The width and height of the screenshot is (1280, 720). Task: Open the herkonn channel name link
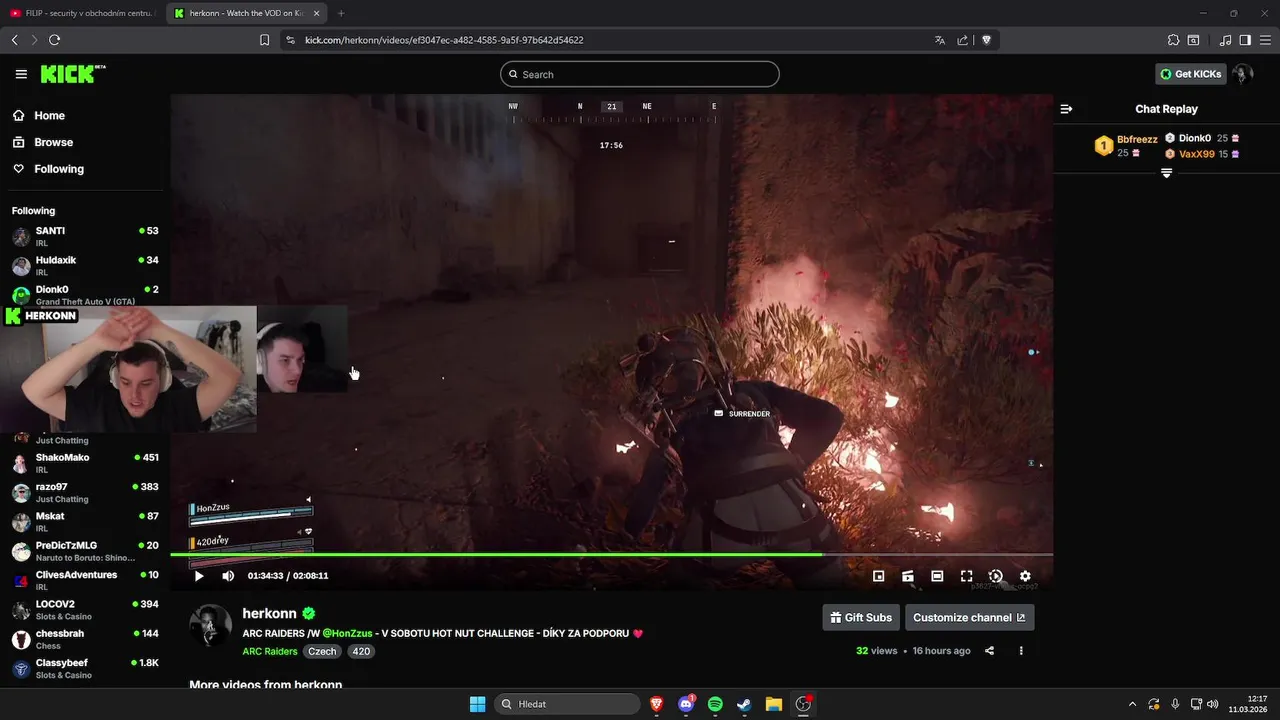tap(269, 614)
